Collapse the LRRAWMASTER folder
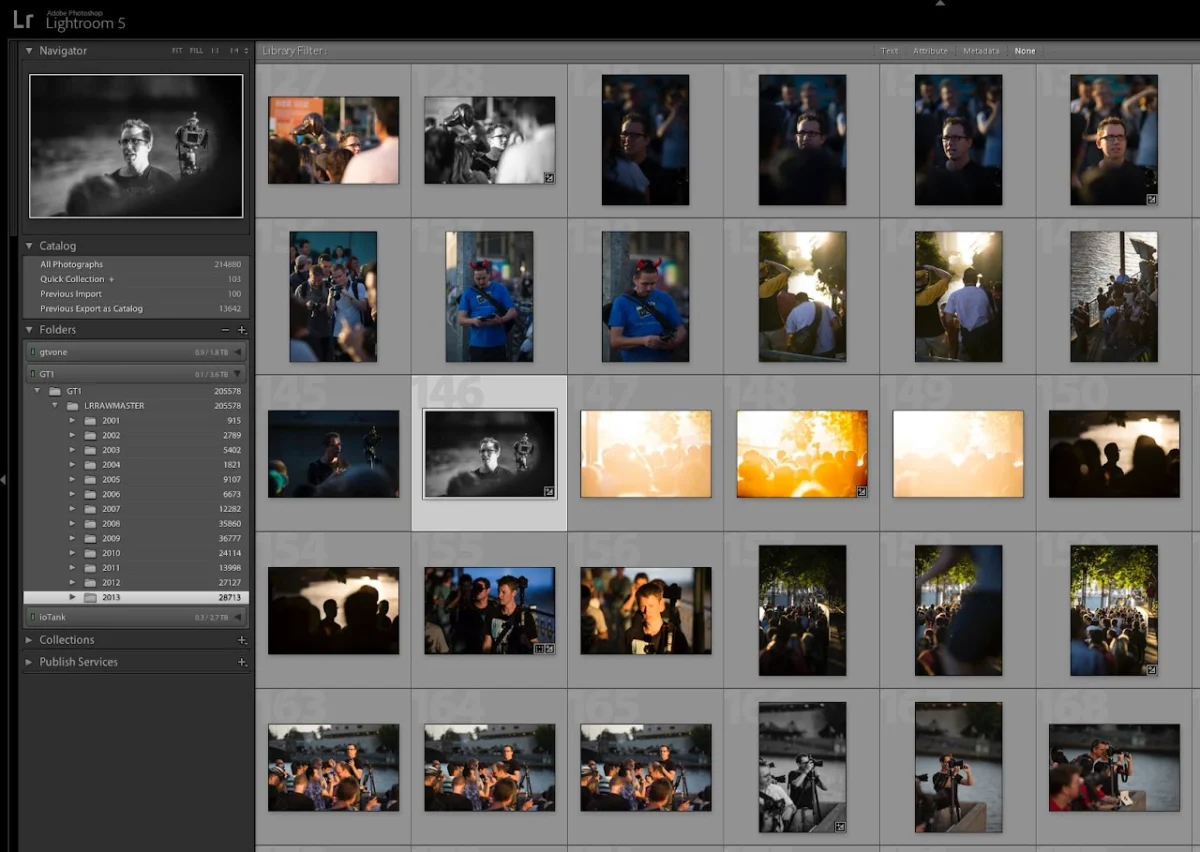 coord(56,405)
